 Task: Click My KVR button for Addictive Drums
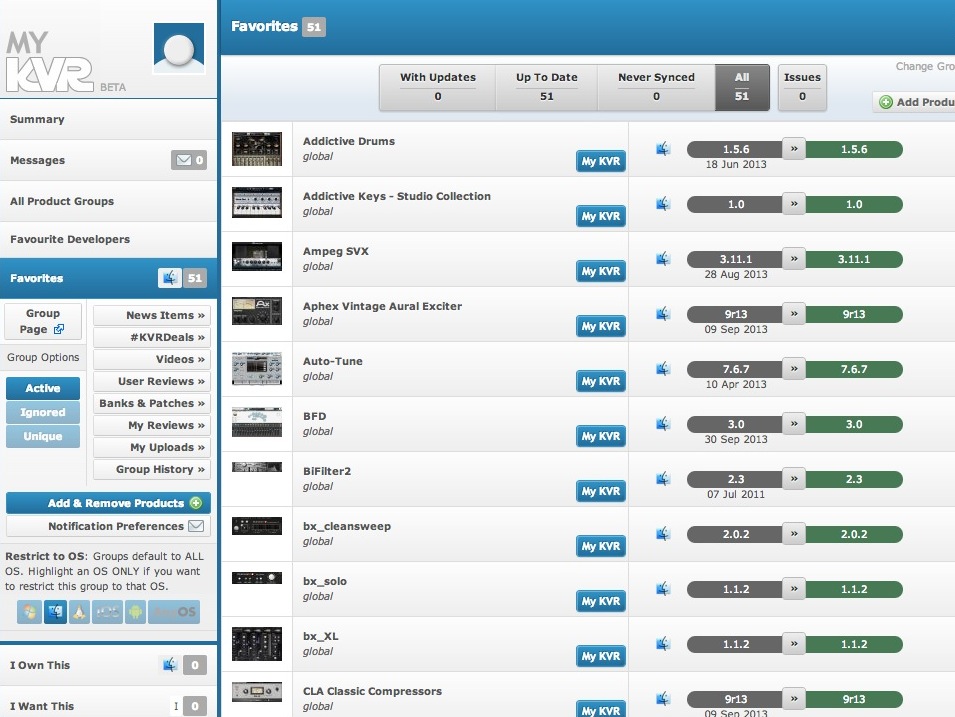(601, 161)
